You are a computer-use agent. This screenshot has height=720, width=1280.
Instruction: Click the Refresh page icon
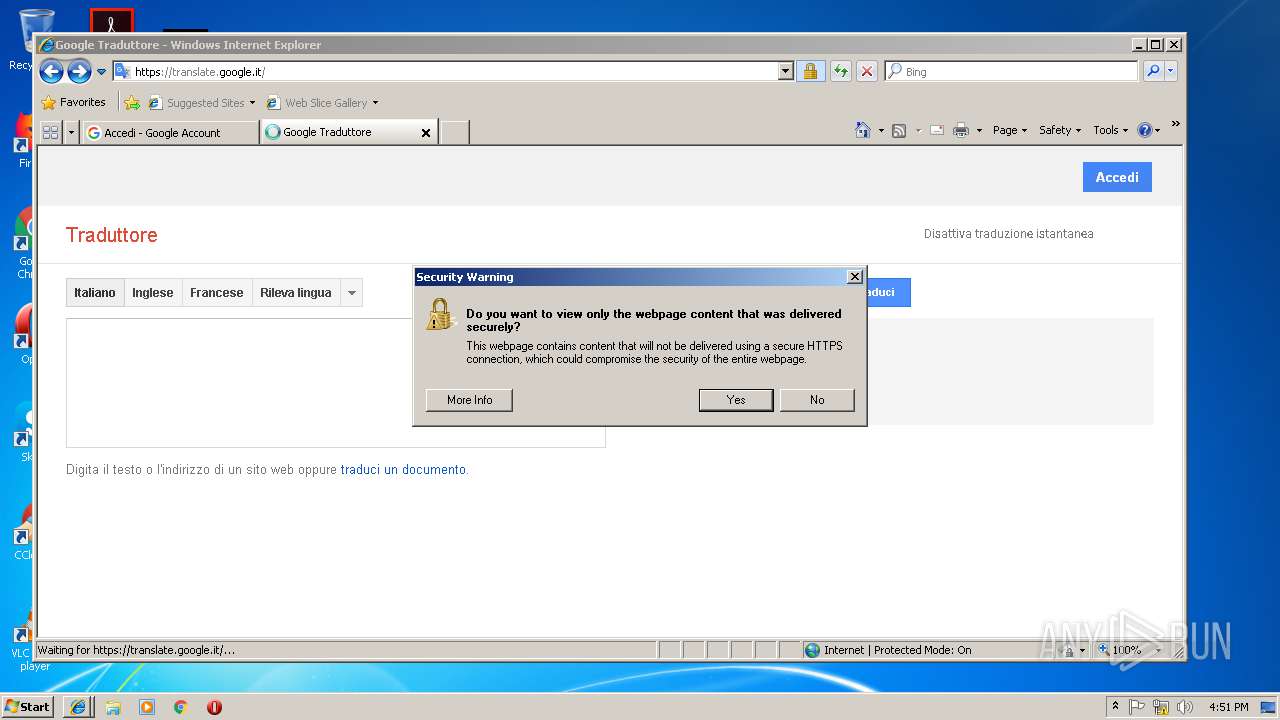pos(841,72)
